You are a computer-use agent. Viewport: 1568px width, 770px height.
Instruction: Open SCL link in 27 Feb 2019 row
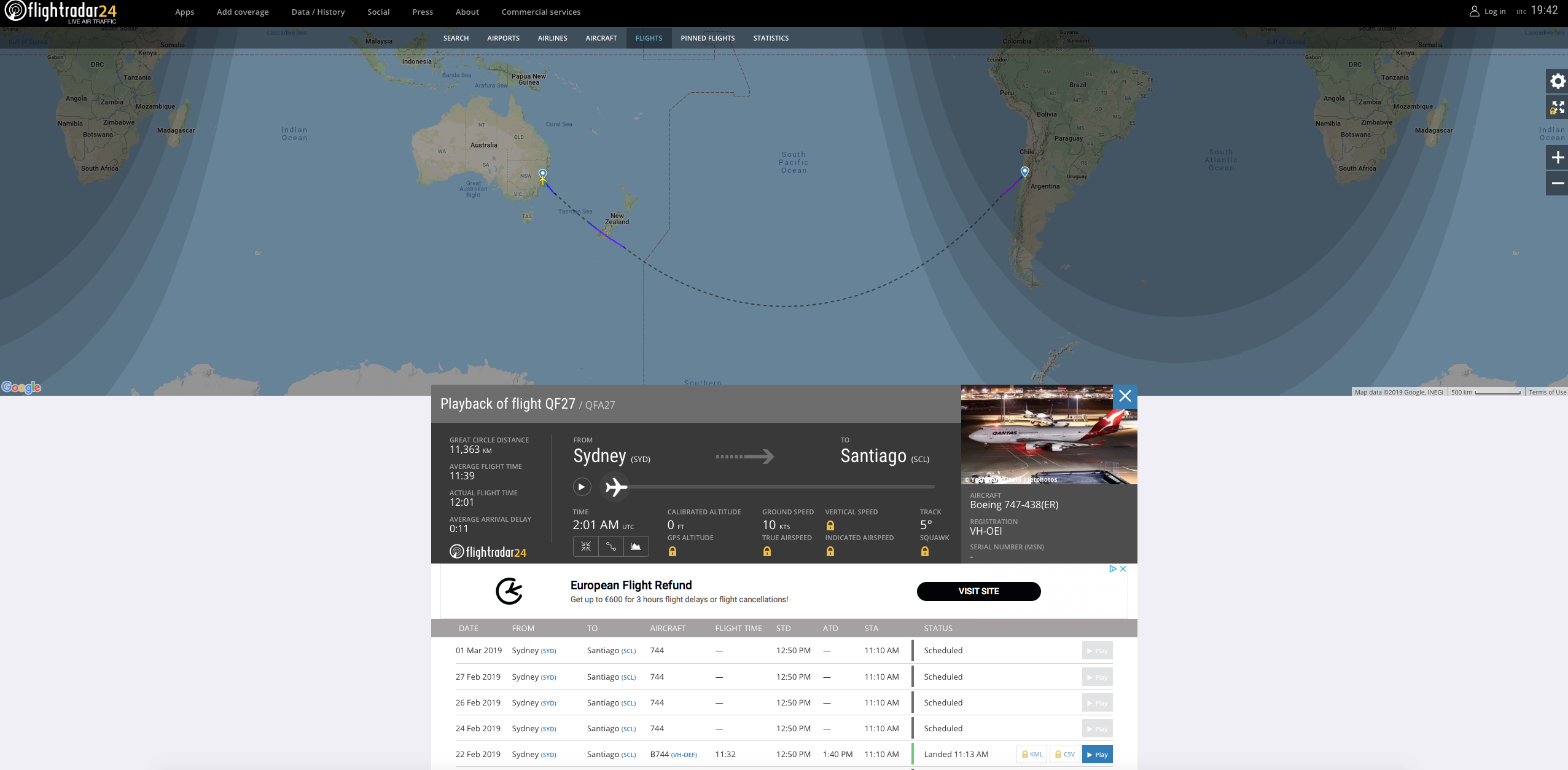click(628, 678)
